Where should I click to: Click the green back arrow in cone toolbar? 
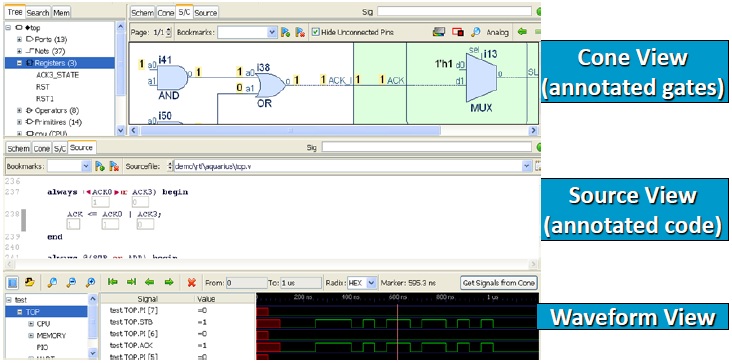point(522,32)
